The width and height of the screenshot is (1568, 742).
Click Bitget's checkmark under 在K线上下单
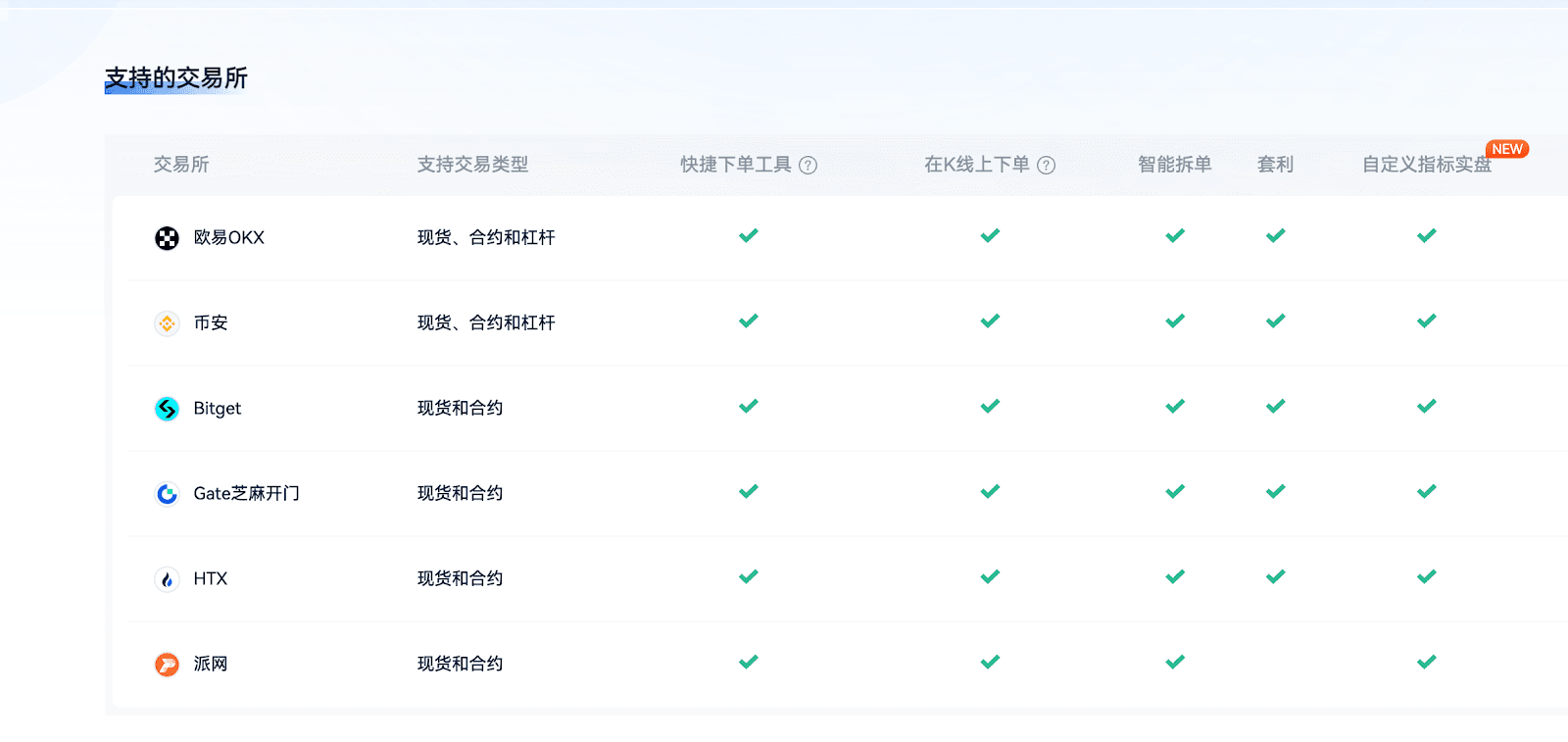(x=991, y=406)
